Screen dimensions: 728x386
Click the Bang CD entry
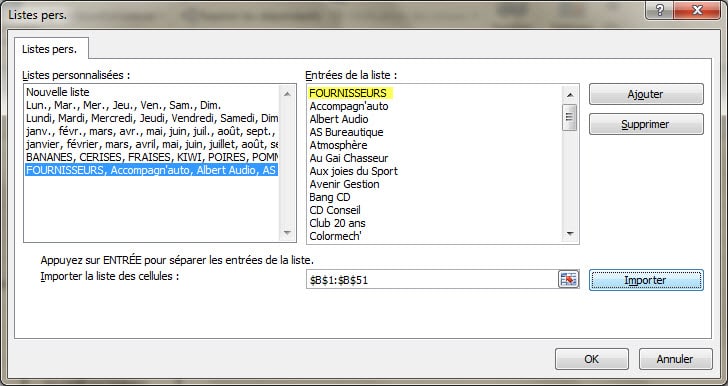tap(330, 197)
